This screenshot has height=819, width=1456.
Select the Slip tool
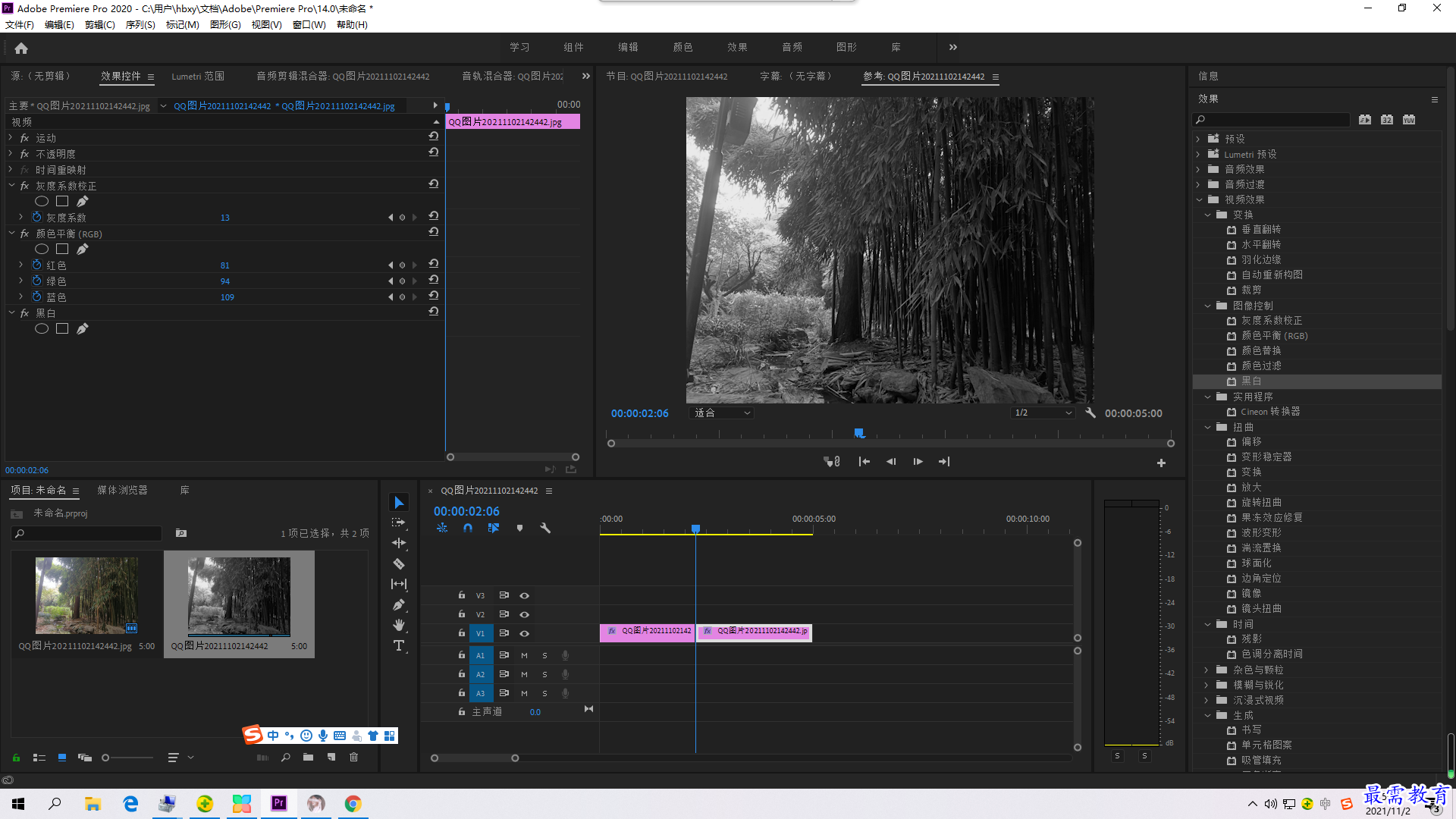399,584
